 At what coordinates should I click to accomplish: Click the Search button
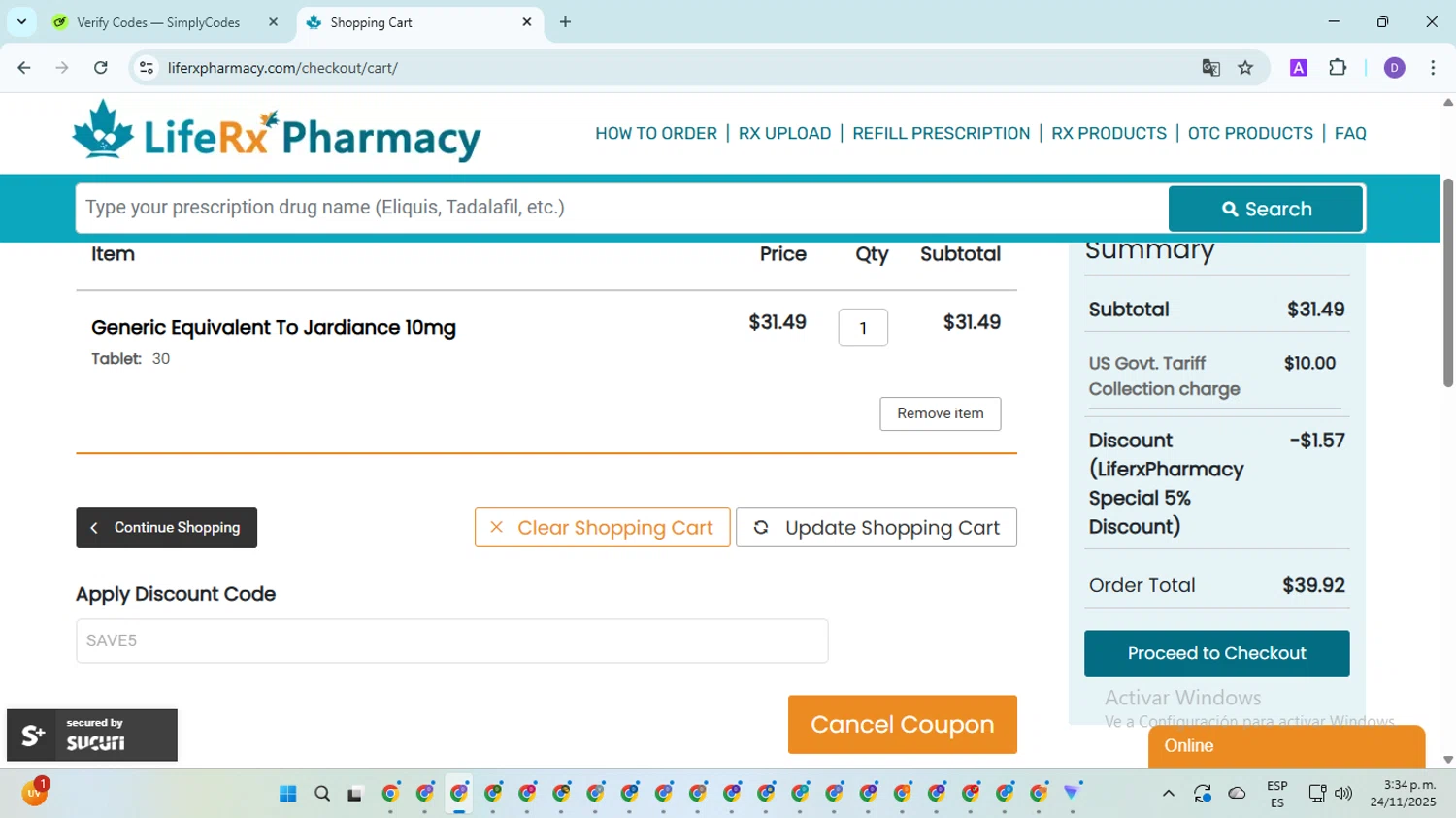click(1266, 209)
